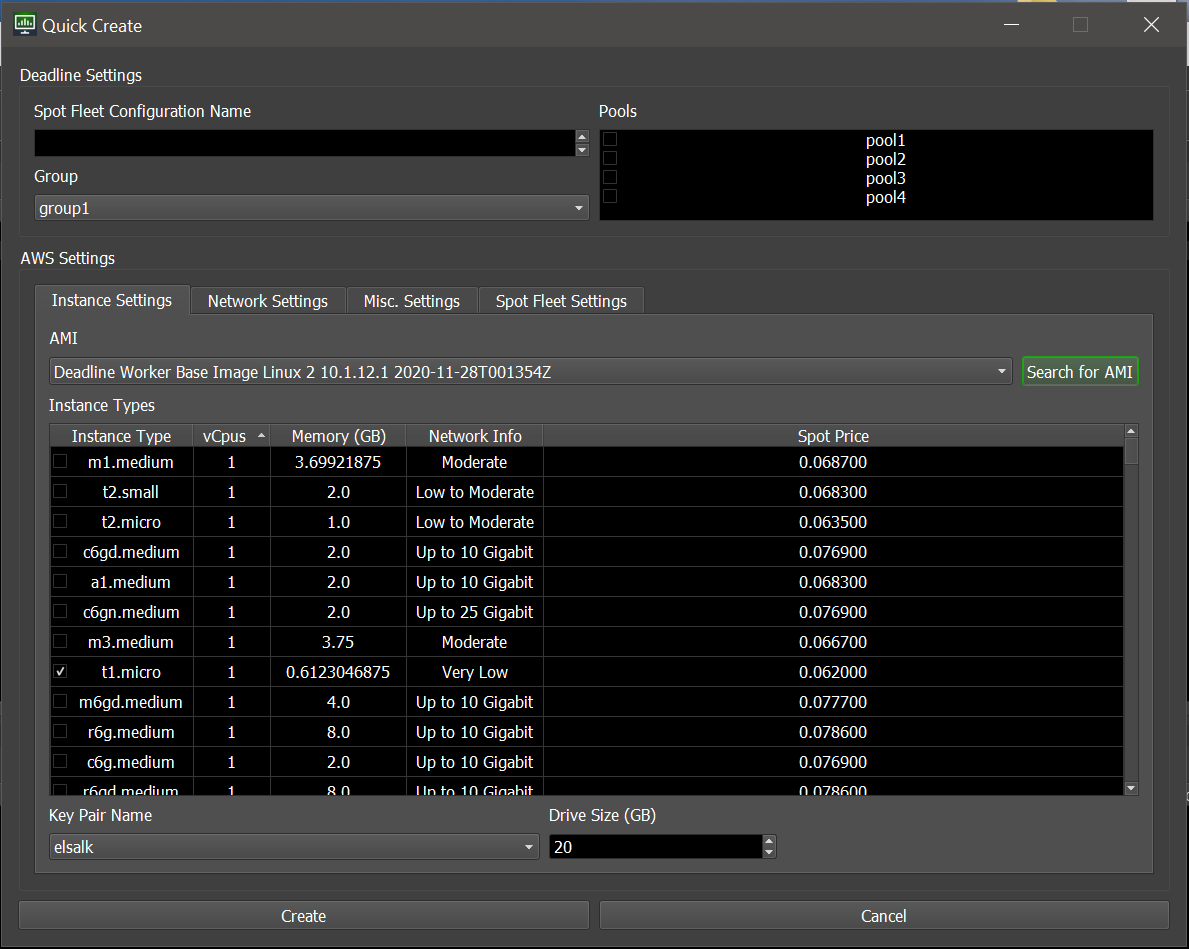Tick the c6gd.medium instance checkbox

(x=61, y=551)
